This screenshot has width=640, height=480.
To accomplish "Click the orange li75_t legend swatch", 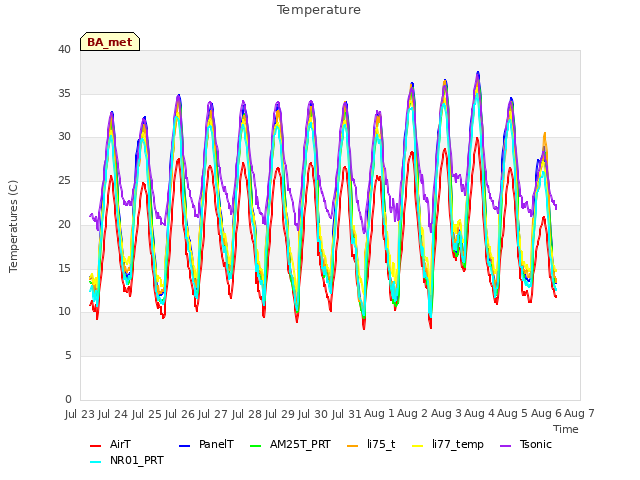I will tap(353, 446).
